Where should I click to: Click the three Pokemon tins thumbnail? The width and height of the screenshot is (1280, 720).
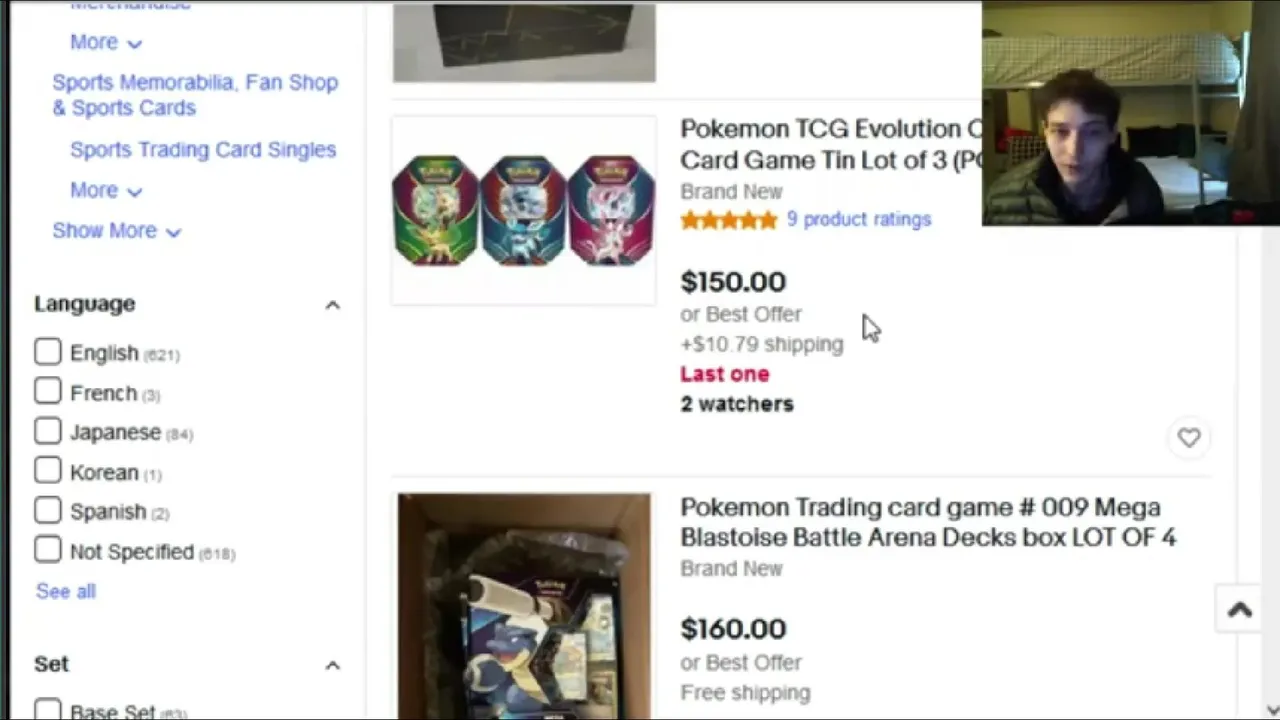(x=523, y=210)
